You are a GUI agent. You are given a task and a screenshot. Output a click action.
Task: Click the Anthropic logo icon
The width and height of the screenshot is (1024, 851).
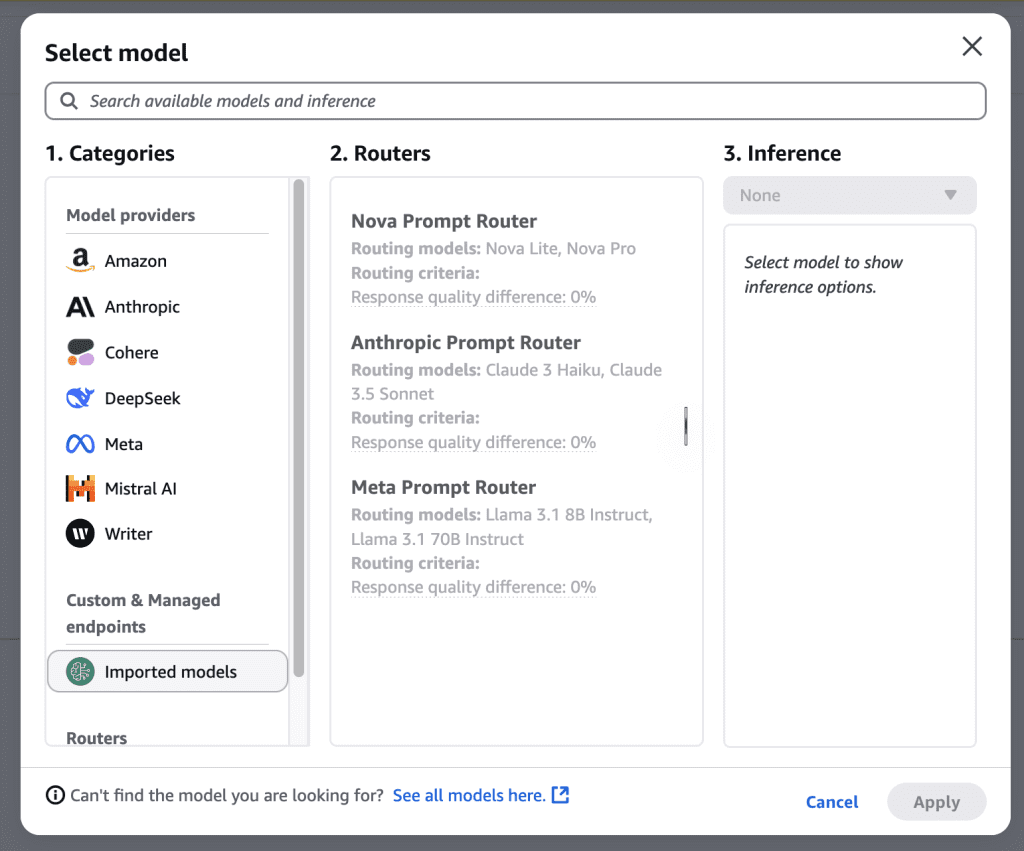(x=80, y=307)
